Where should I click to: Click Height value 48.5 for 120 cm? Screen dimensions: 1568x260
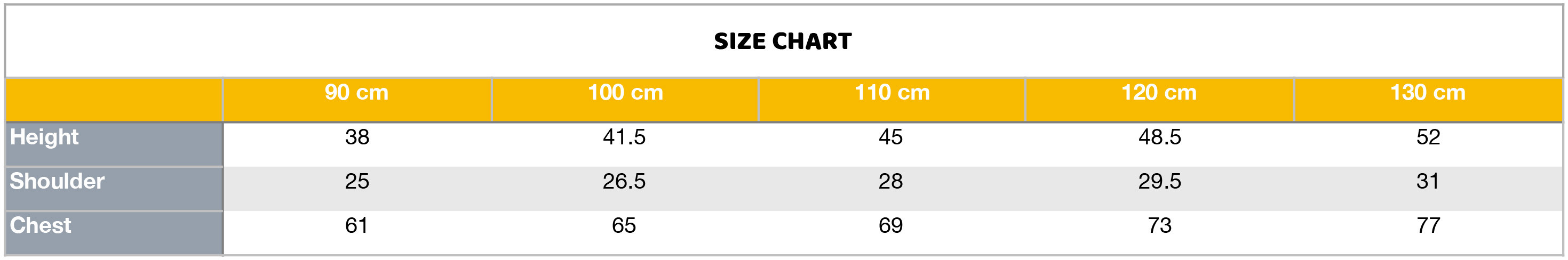point(1159,137)
